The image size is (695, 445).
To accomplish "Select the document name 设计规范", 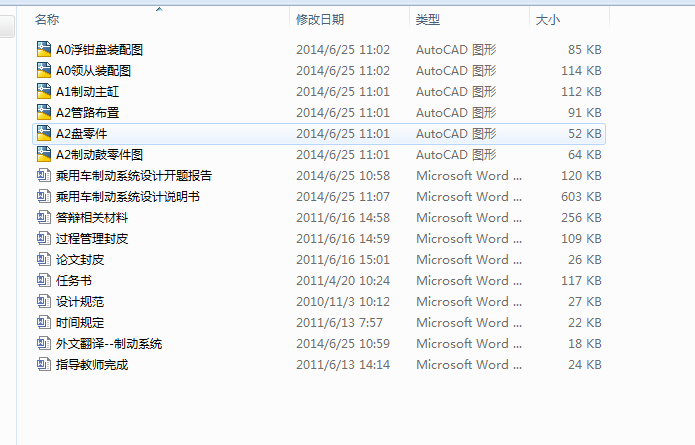I will point(80,301).
